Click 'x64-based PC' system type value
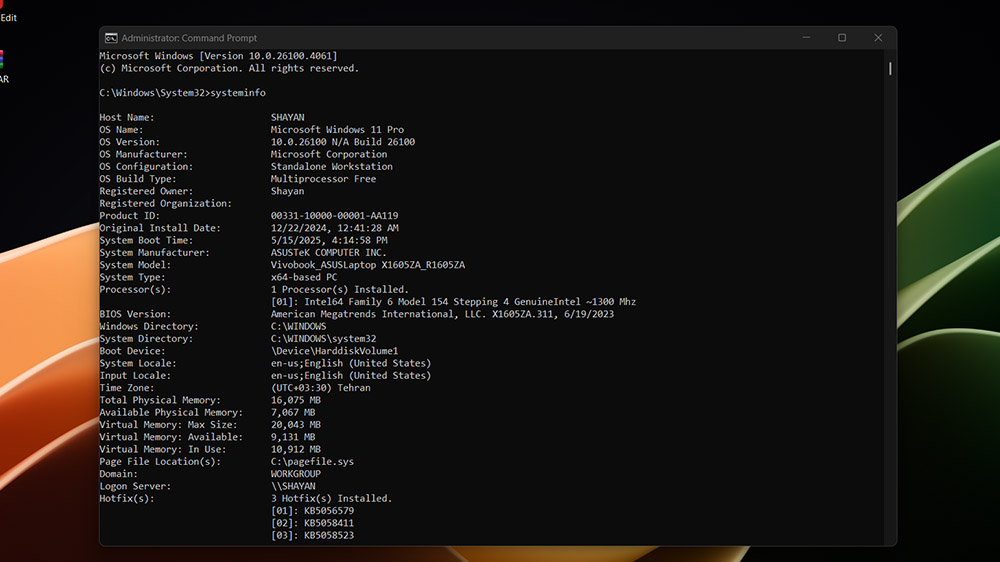 (x=304, y=277)
